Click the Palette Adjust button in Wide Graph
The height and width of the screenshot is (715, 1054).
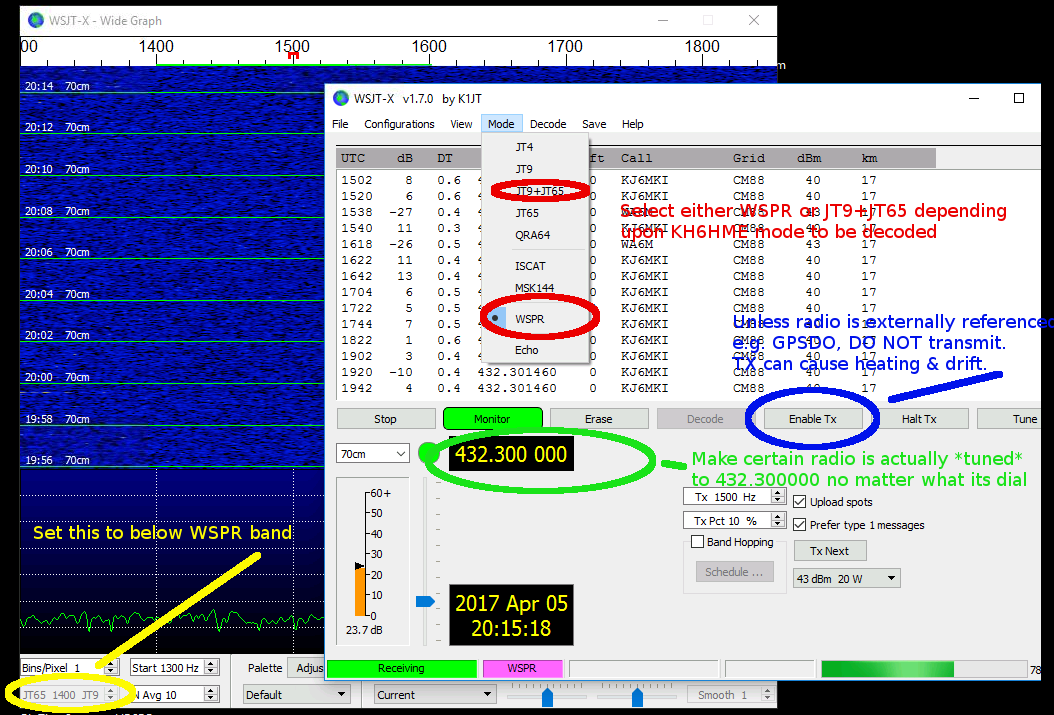tap(307, 668)
